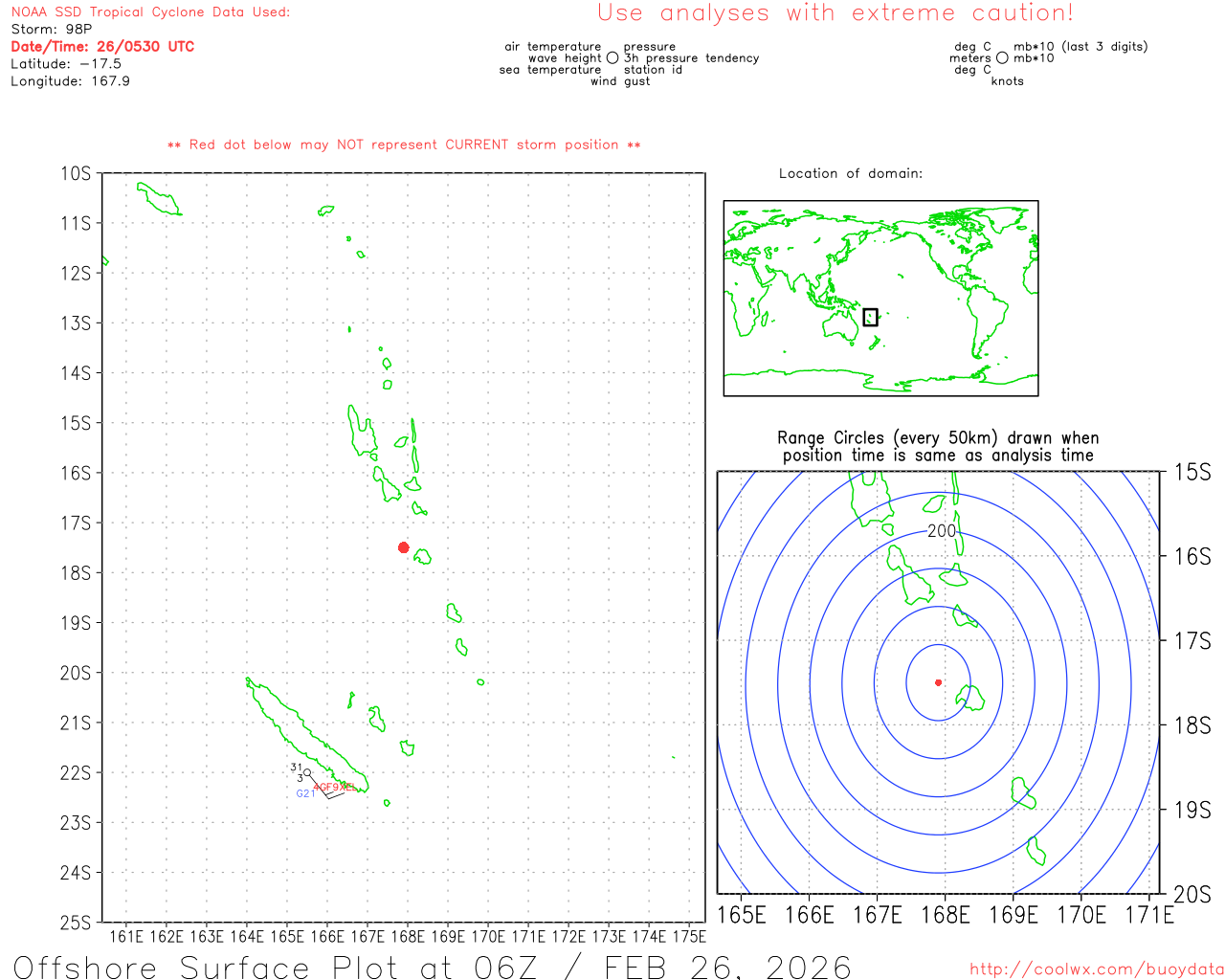This screenshot has height=980, width=1225.
Task: Click the 'Use analyses with extreme caution!' warning
Action: click(x=835, y=13)
